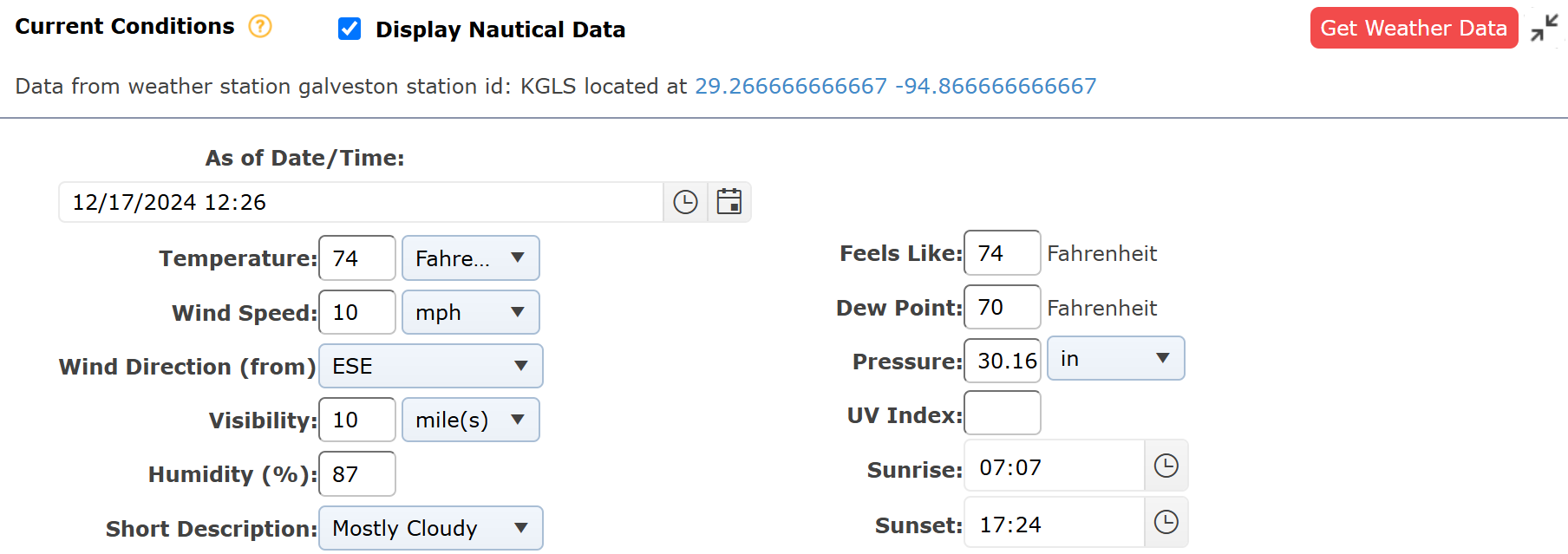Image resolution: width=1568 pixels, height=554 pixels.
Task: Click the empty UV Index field
Action: [x=1002, y=414]
